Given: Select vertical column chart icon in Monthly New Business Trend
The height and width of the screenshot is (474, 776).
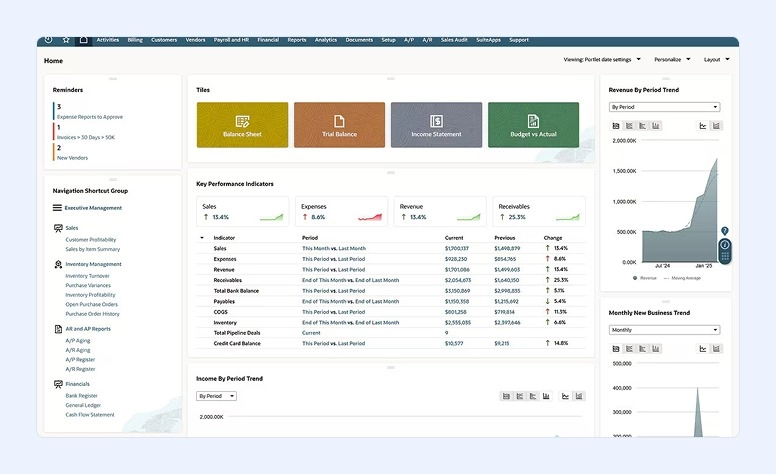Looking at the screenshot, I should [x=656, y=349].
